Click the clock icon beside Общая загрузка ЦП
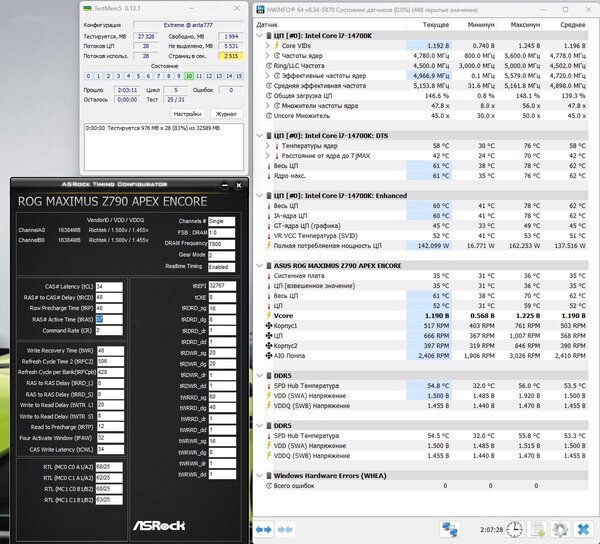The height and width of the screenshot is (544, 600). click(x=269, y=96)
